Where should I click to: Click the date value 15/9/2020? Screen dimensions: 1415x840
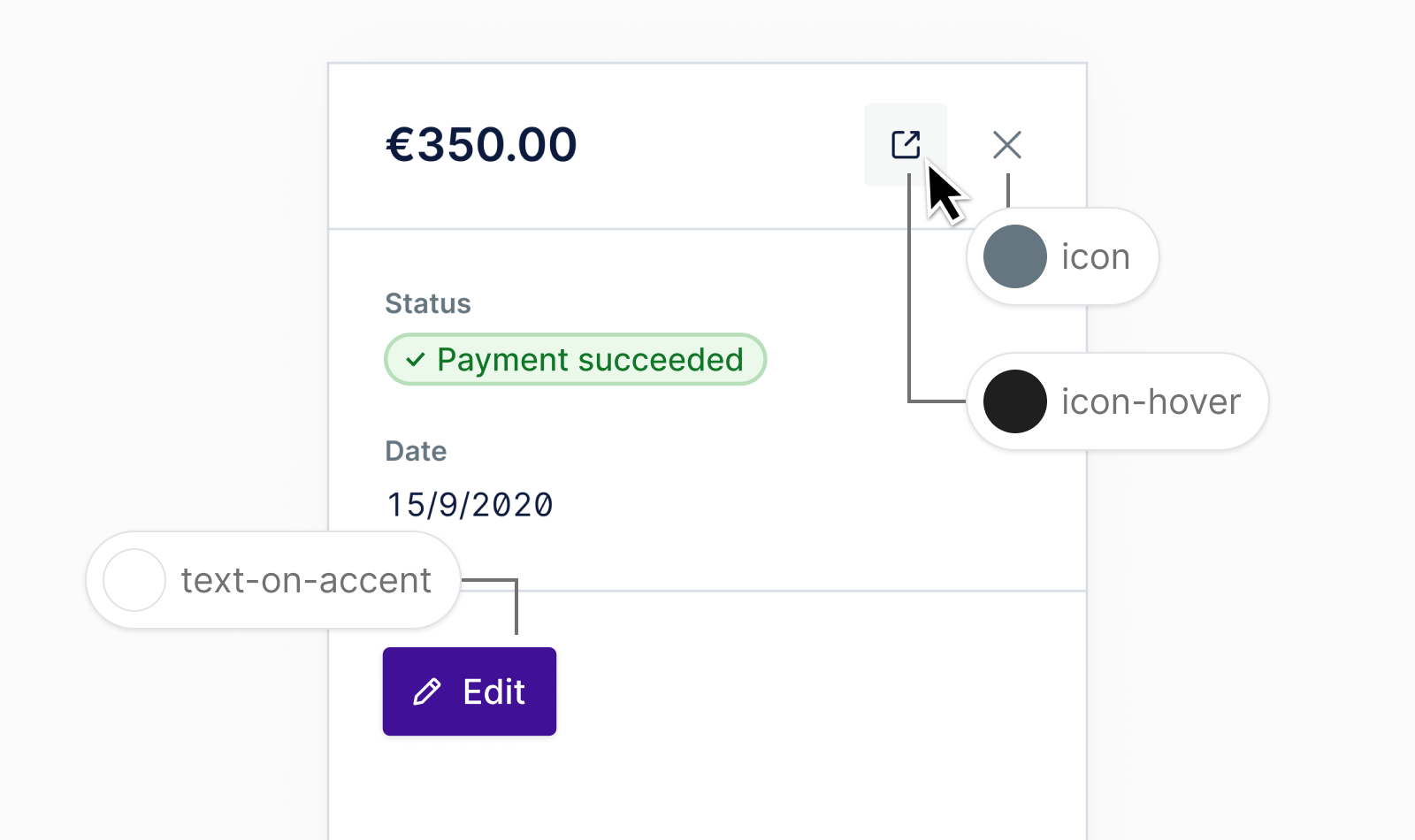(x=470, y=505)
